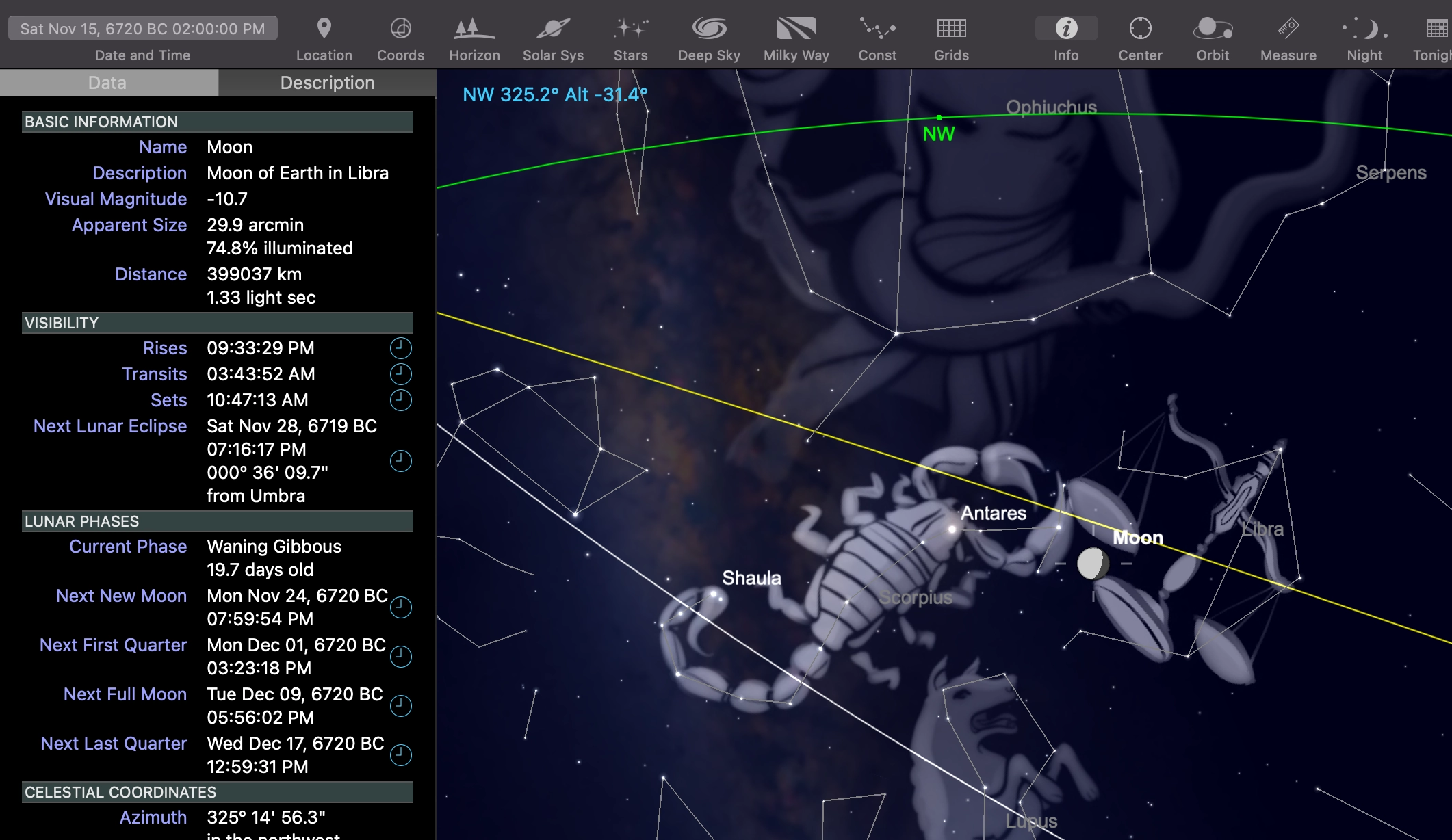Viewport: 1452px width, 840px height.
Task: Click the Center object icon
Action: (x=1140, y=29)
